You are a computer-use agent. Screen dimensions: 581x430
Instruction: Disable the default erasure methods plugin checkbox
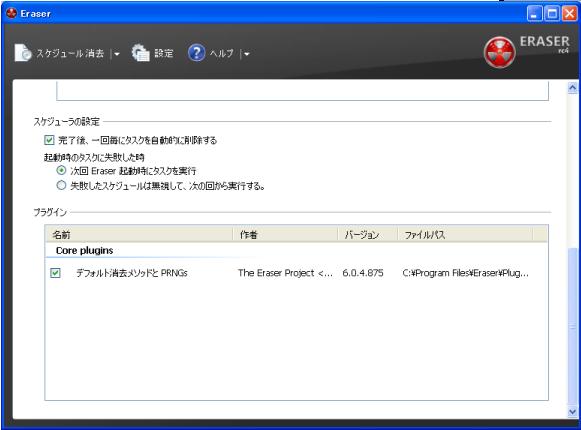[x=55, y=273]
